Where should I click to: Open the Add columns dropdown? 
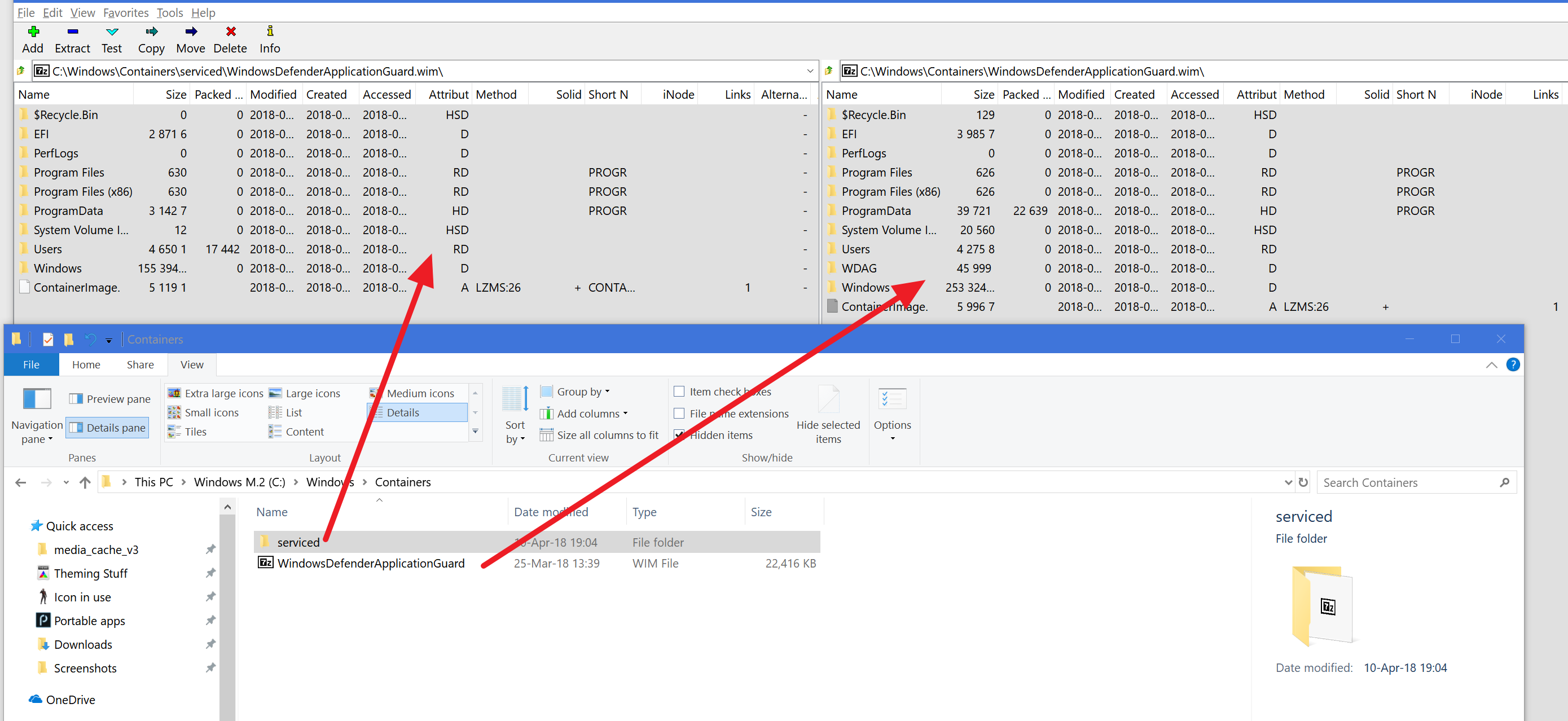click(x=584, y=414)
